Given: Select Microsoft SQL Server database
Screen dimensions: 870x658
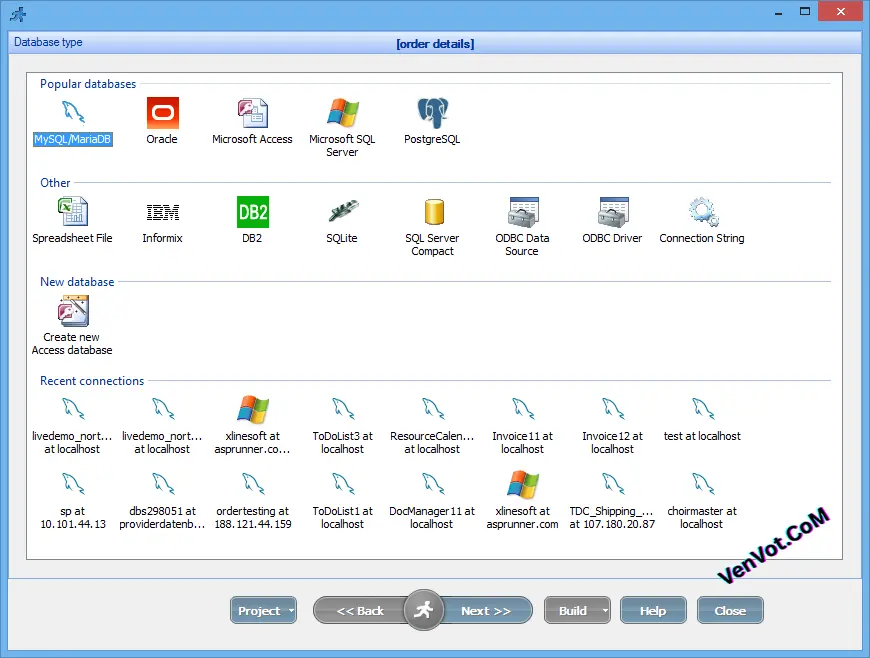Looking at the screenshot, I should tap(342, 112).
